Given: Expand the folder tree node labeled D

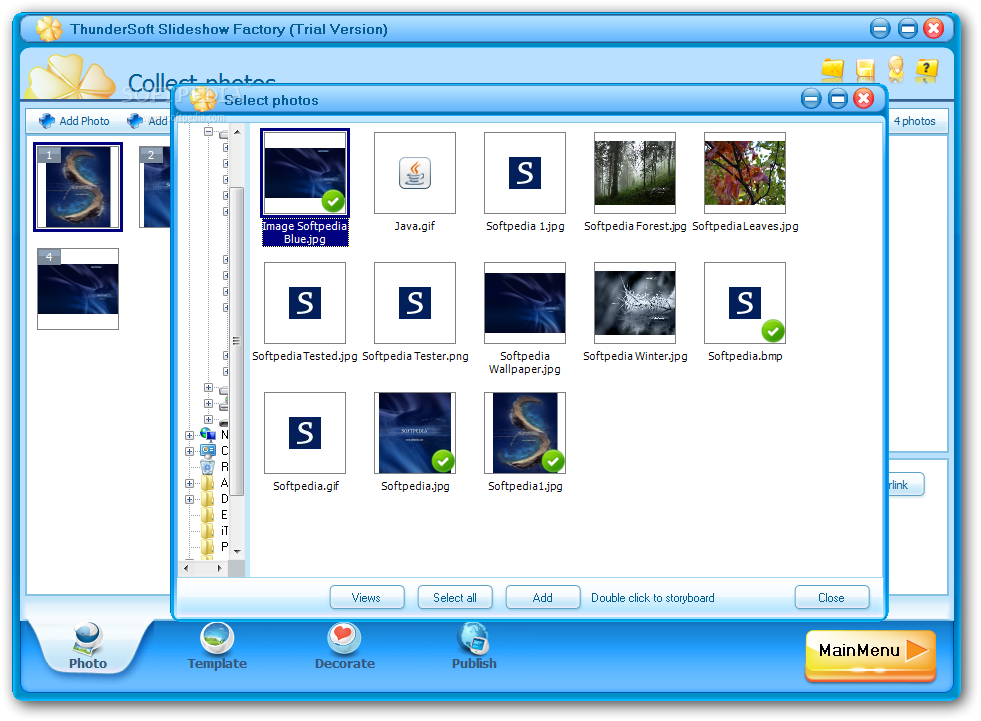Looking at the screenshot, I should [x=190, y=499].
